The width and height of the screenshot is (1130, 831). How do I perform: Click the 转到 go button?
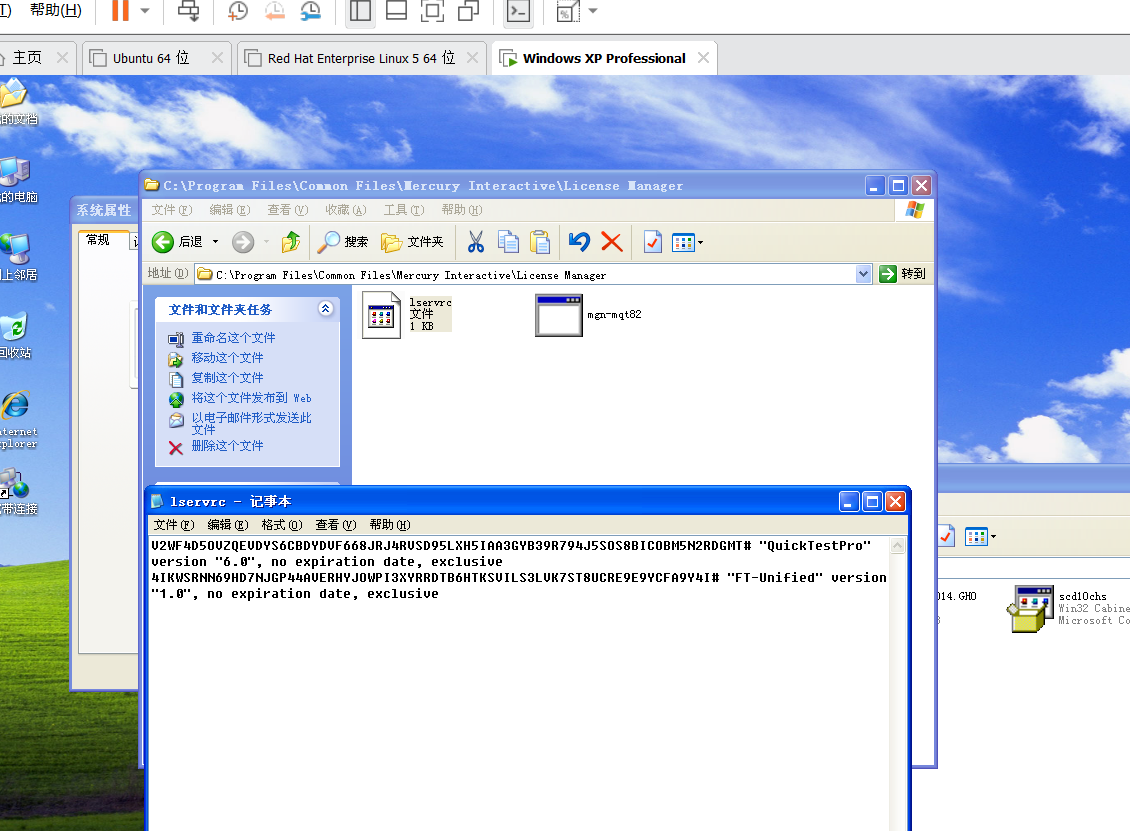[x=903, y=274]
